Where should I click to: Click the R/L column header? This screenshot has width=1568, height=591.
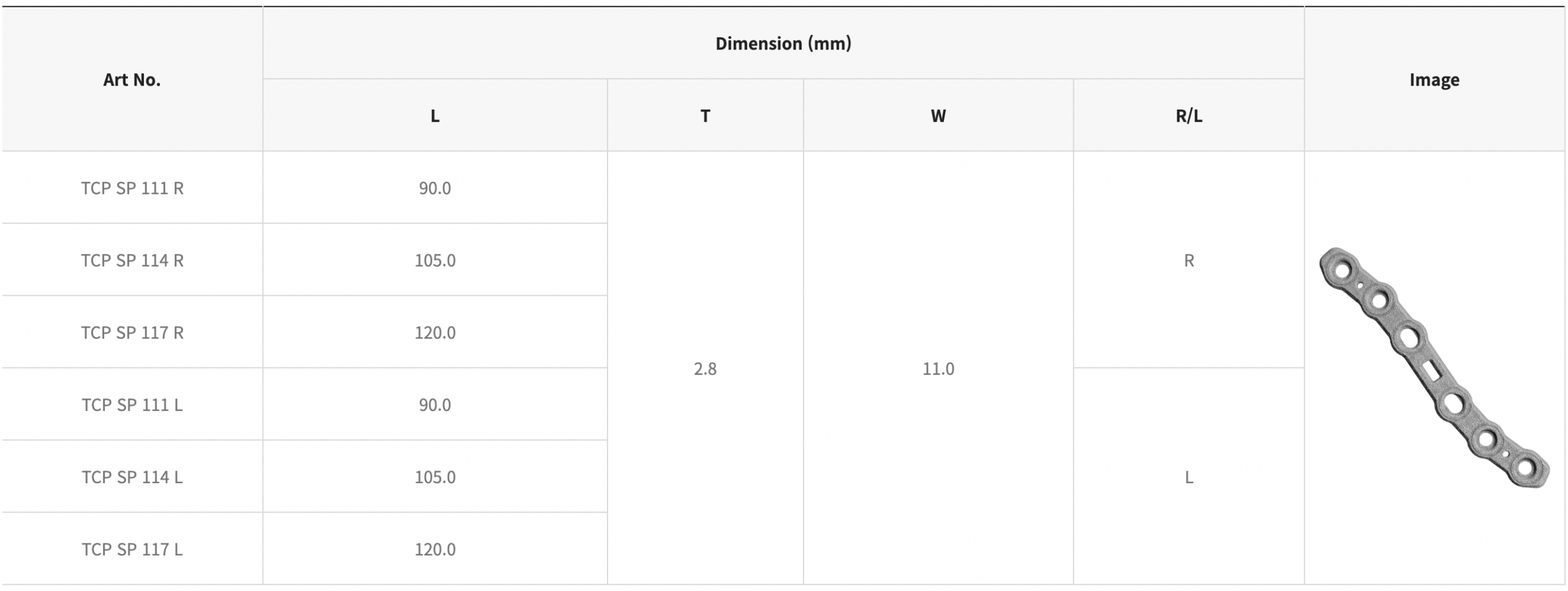(x=1189, y=116)
